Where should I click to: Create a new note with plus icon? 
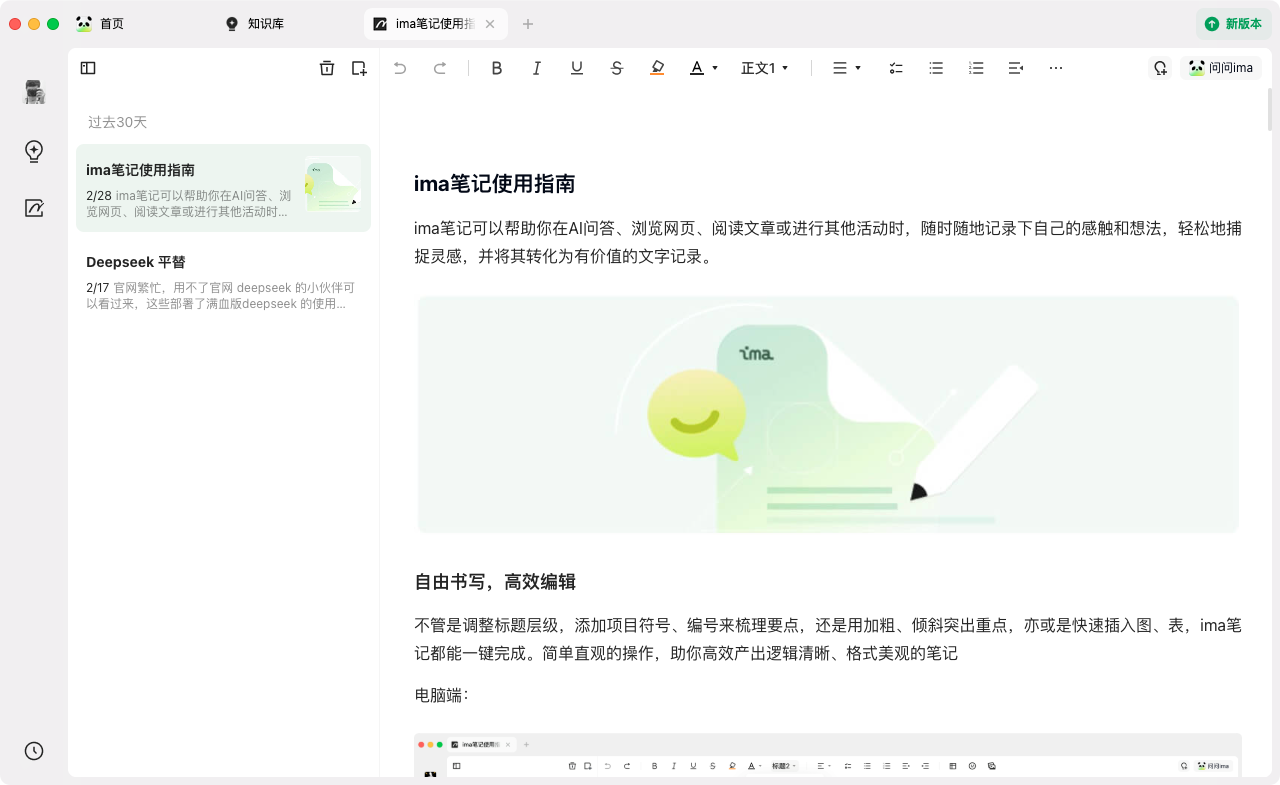coord(359,68)
